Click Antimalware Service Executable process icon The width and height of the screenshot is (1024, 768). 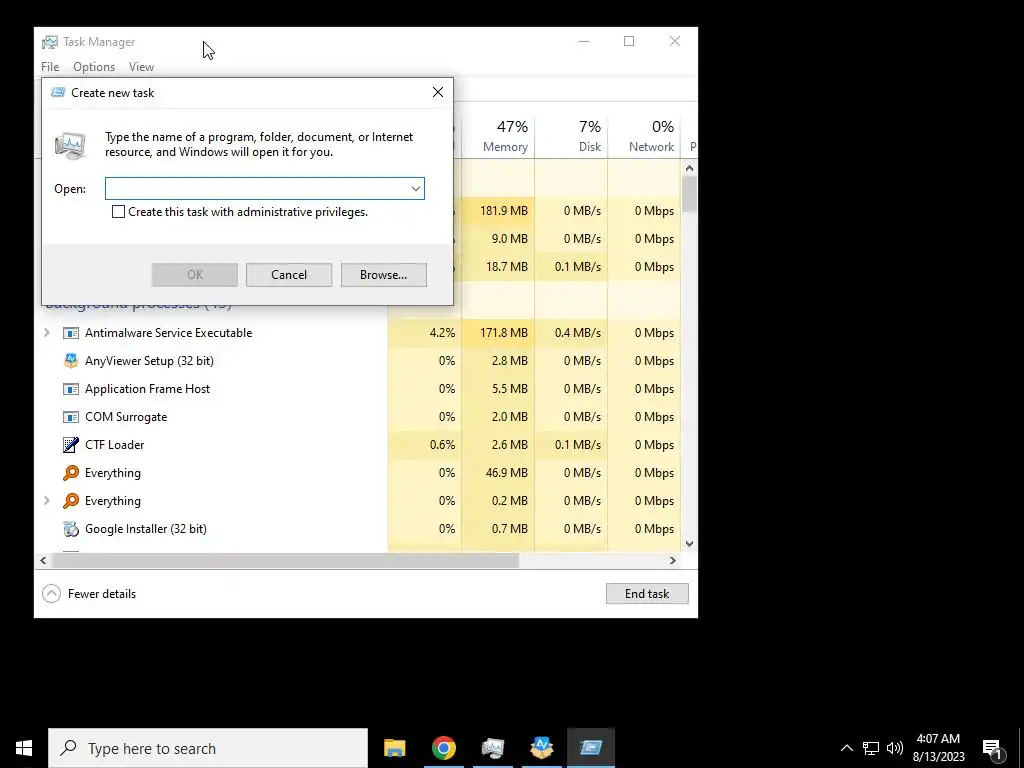pos(71,333)
